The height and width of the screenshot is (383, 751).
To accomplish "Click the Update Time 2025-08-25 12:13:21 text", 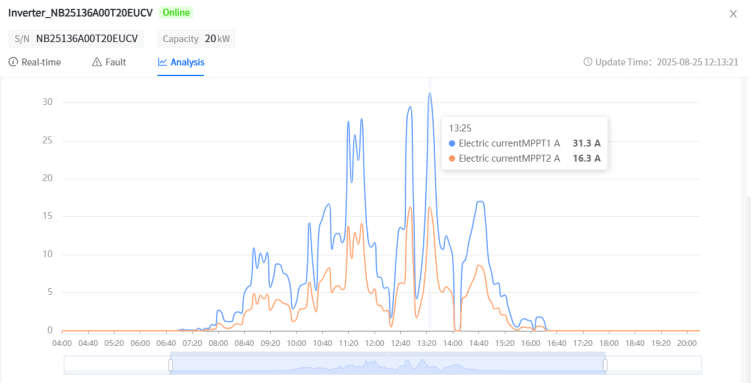I will [x=667, y=62].
